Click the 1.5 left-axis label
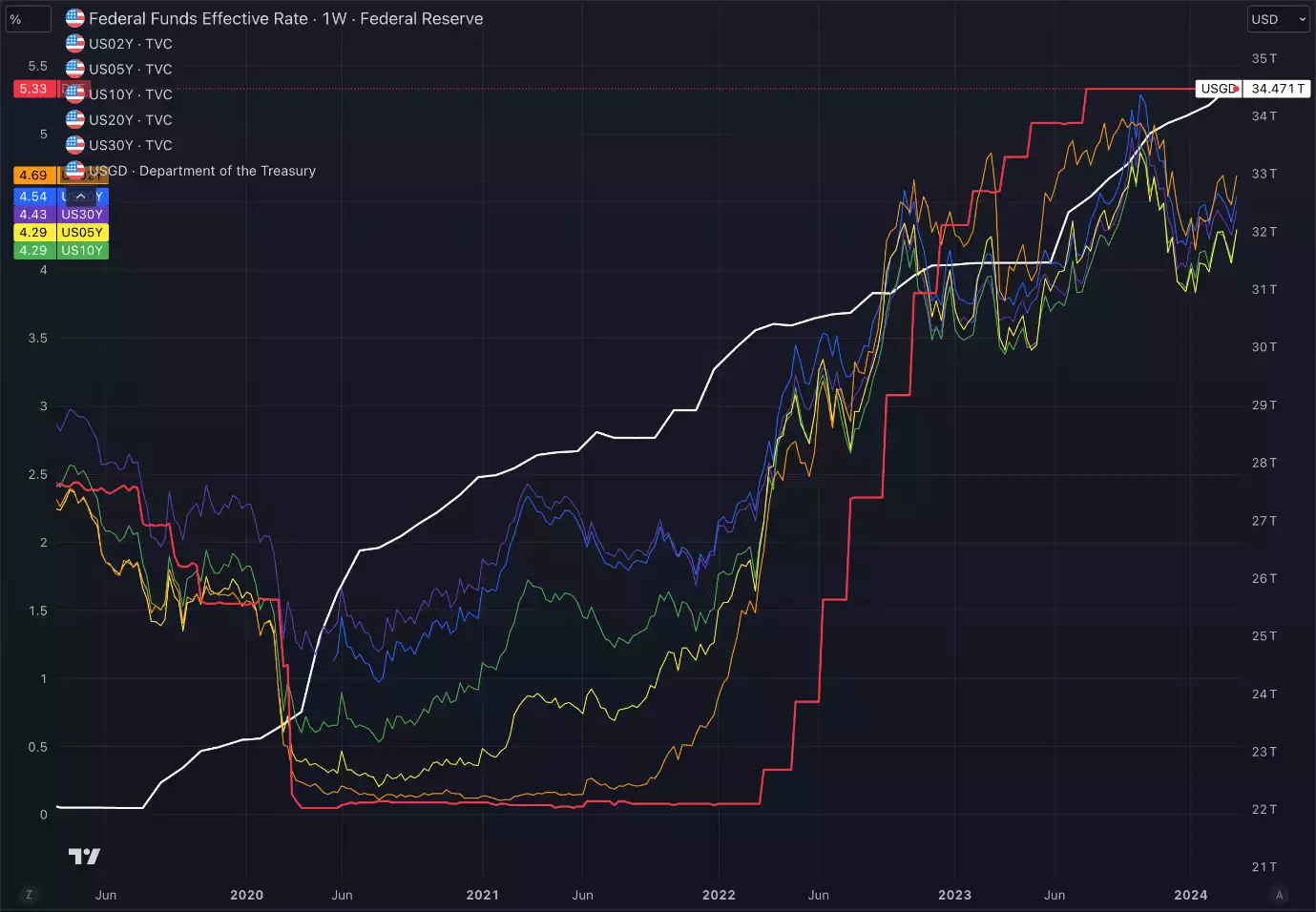 coord(37,611)
